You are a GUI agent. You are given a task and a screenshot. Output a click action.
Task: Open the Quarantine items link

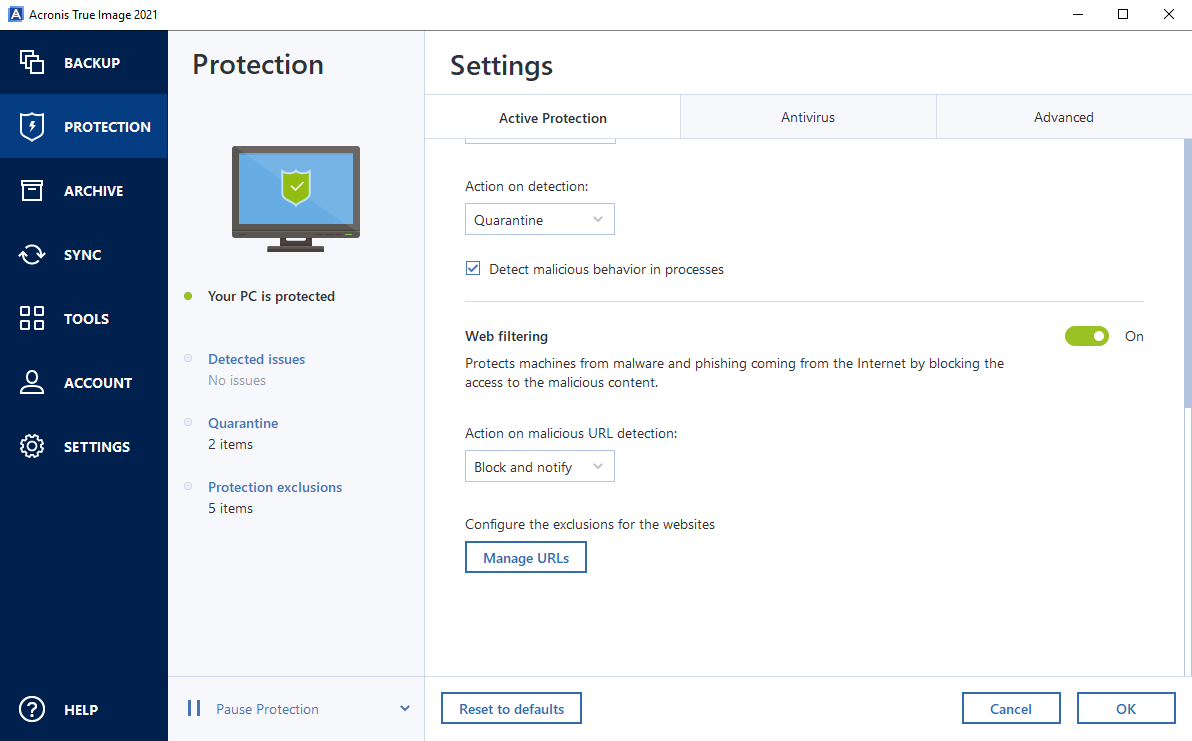pyautogui.click(x=243, y=423)
